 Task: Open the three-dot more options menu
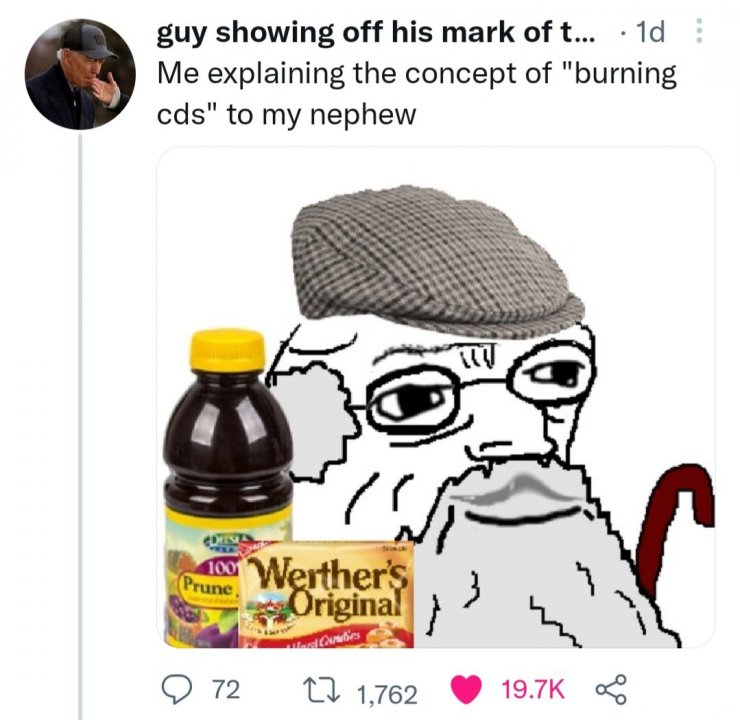[x=699, y=31]
